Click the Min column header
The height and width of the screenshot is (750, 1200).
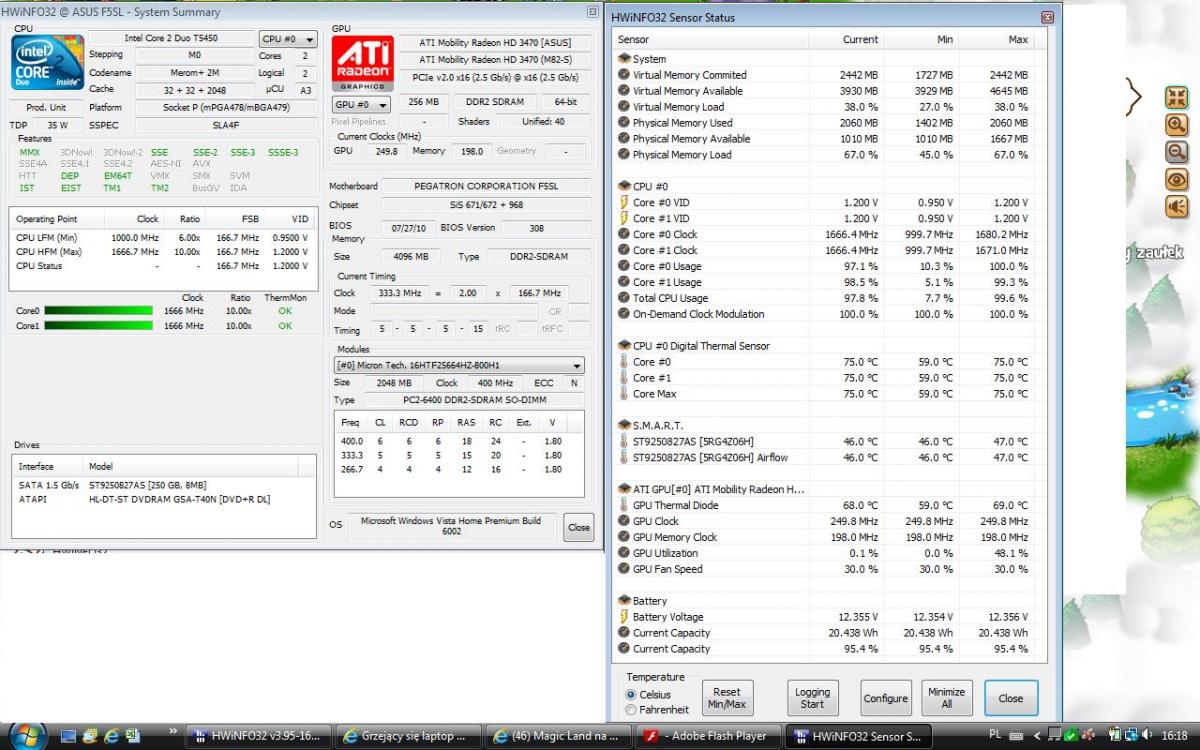(x=922, y=39)
